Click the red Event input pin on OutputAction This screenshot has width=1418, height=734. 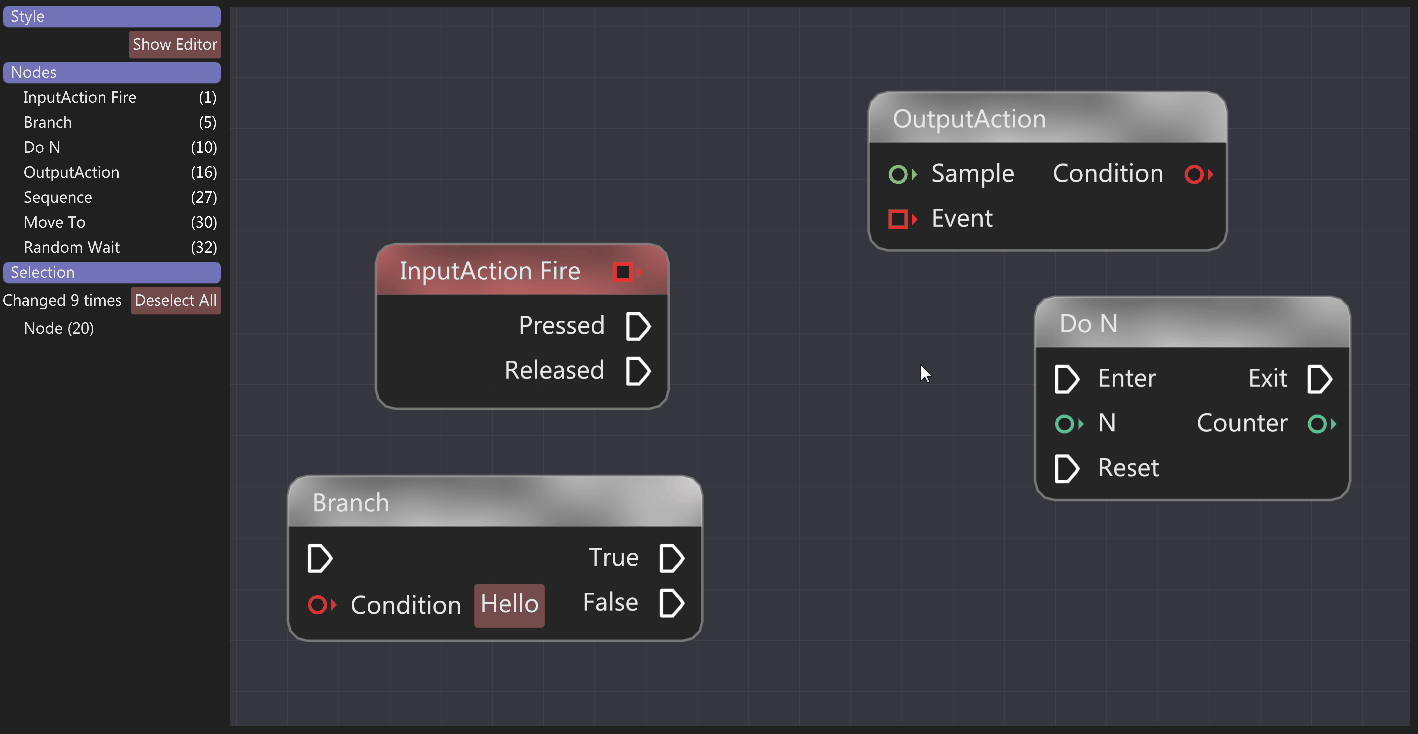[x=902, y=219]
